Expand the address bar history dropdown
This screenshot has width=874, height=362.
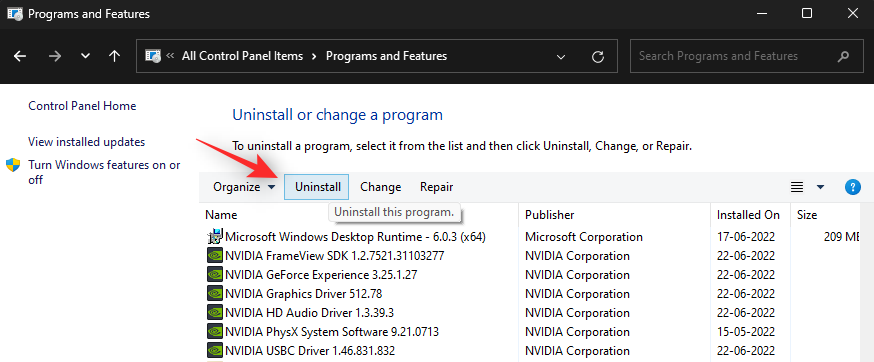[561, 56]
